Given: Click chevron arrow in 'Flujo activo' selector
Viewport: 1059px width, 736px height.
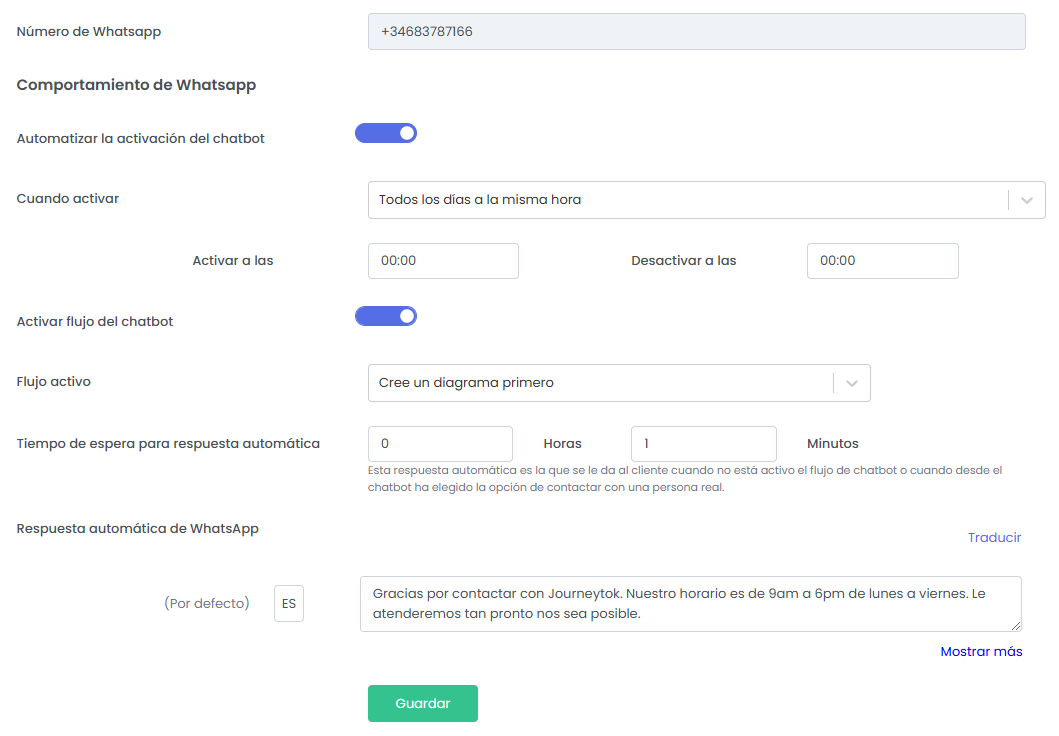Looking at the screenshot, I should tap(851, 383).
